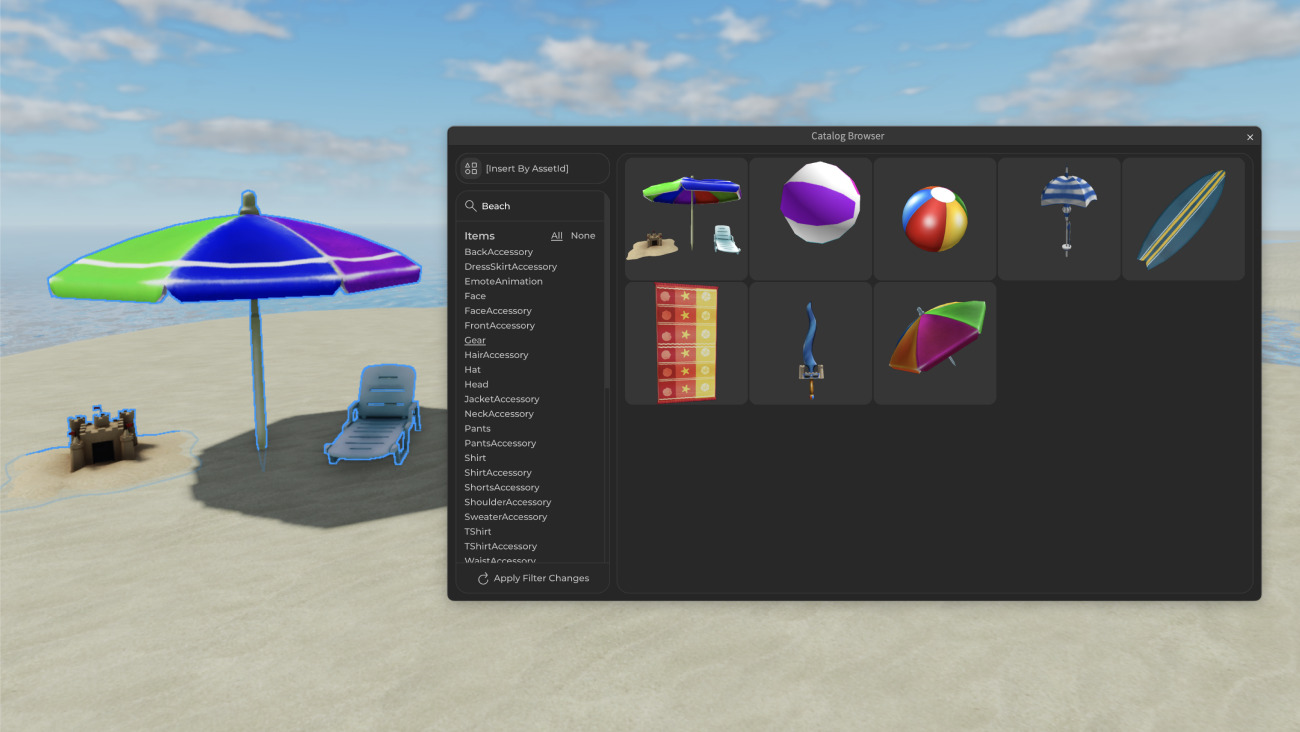1300x732 pixels.
Task: Click the Beach search field
Action: tap(520, 204)
